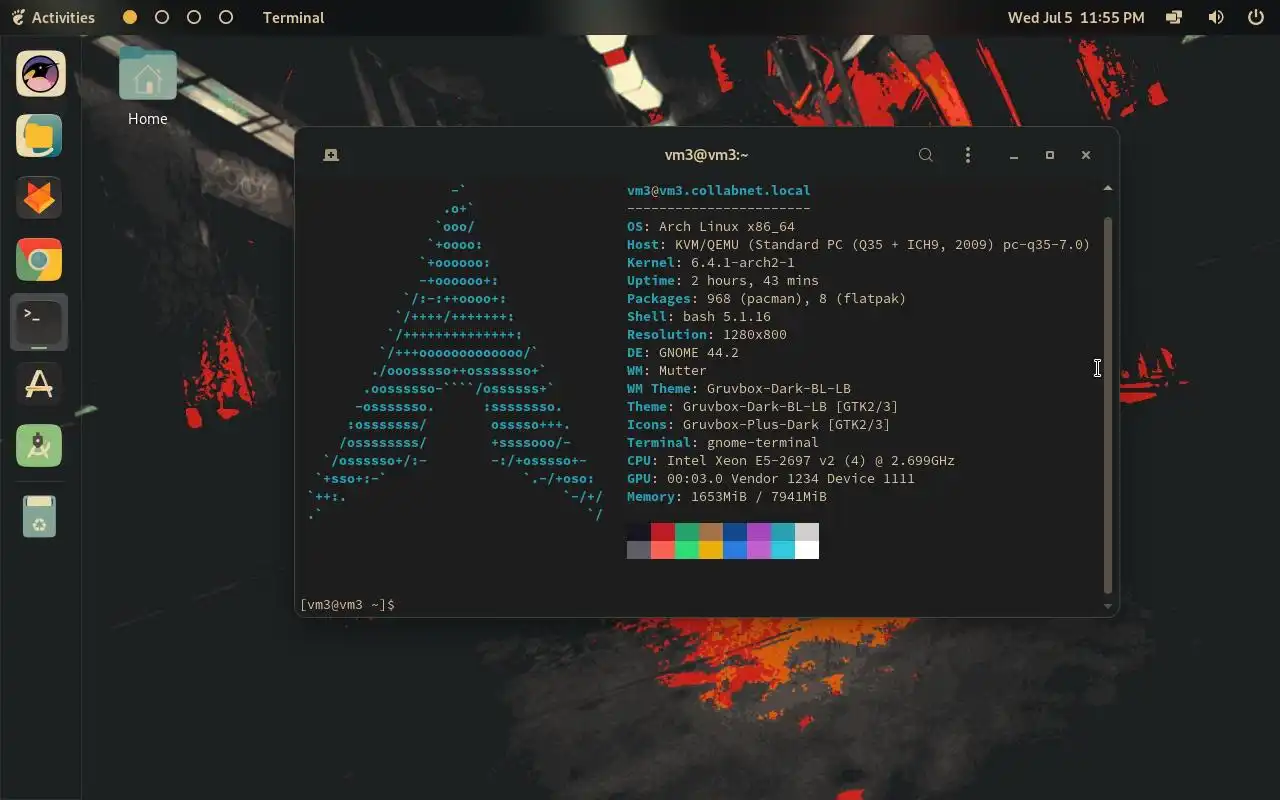
Task: Click the 'Kernel: 6.4.1-arch2-1' line
Action: pos(711,262)
